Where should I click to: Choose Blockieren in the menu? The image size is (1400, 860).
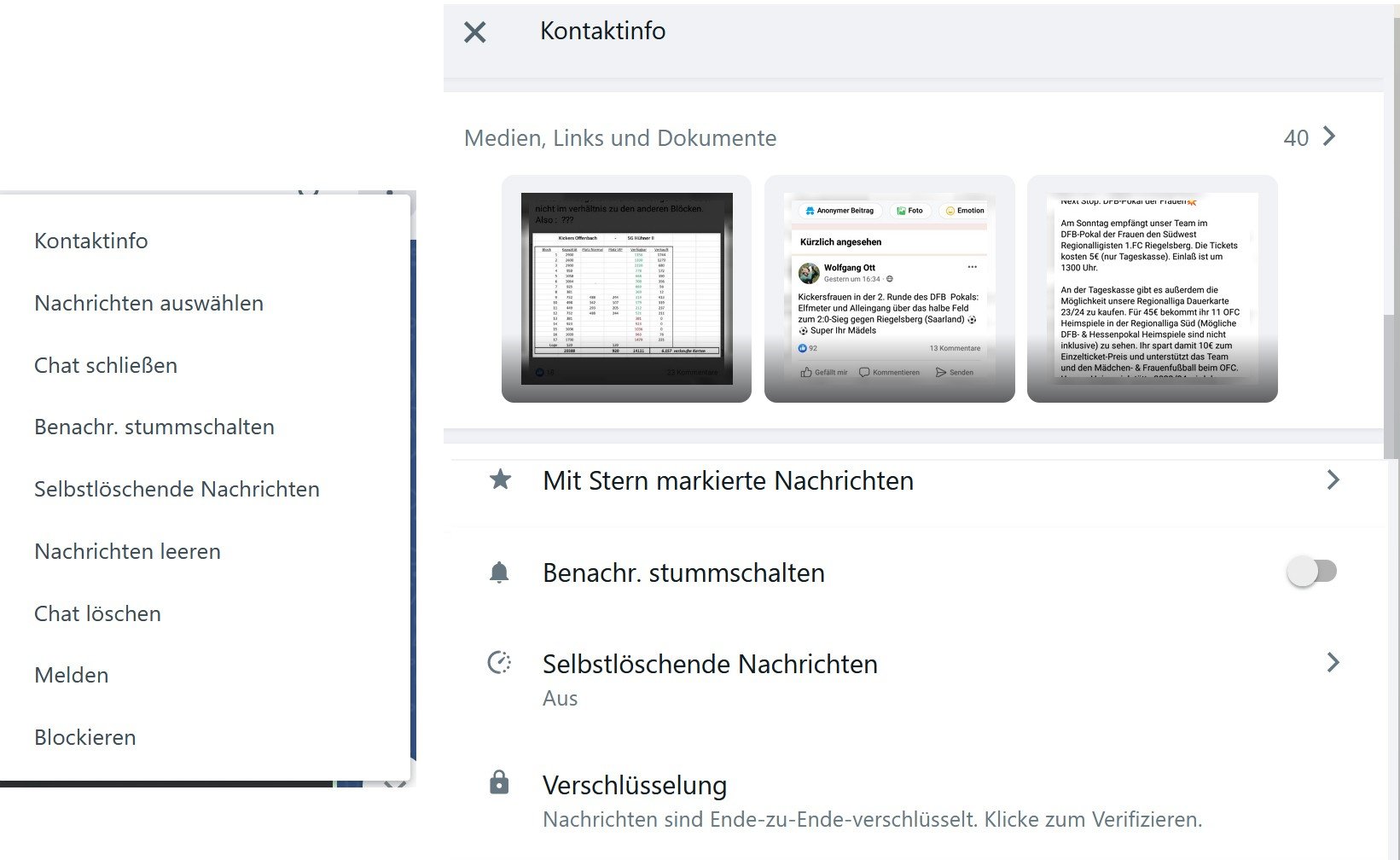click(85, 737)
